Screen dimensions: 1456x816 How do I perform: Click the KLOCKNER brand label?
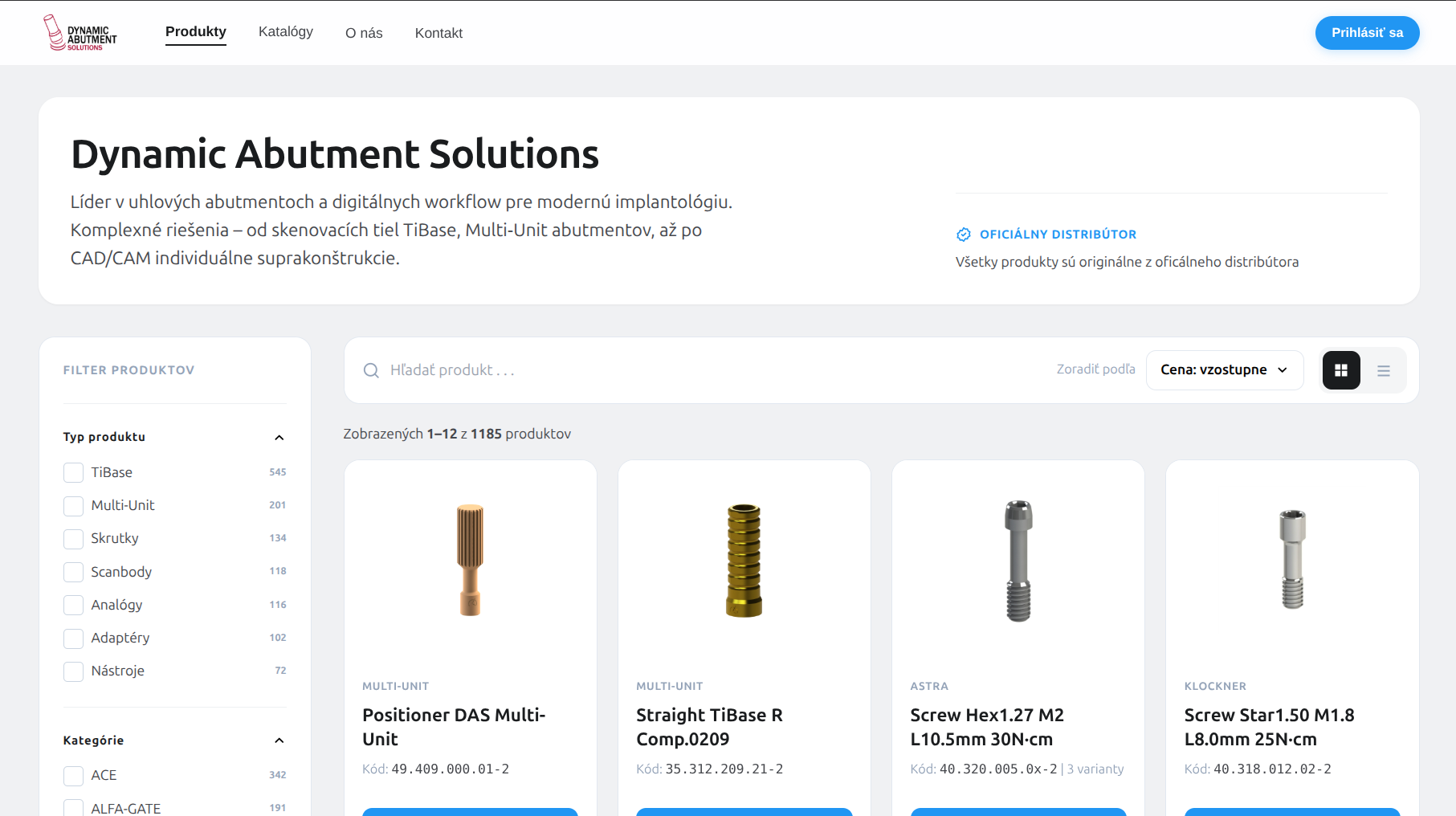[x=1215, y=687]
